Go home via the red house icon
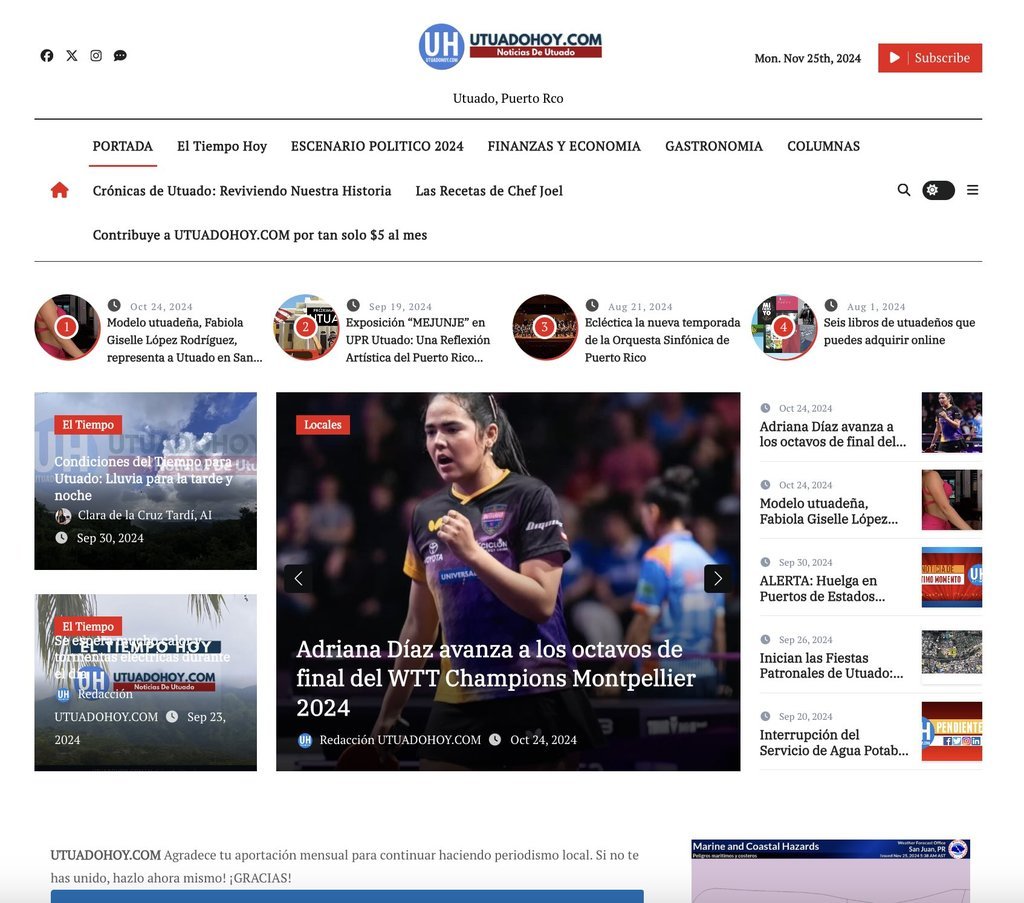Screen dimensions: 1024x903 tap(60, 190)
